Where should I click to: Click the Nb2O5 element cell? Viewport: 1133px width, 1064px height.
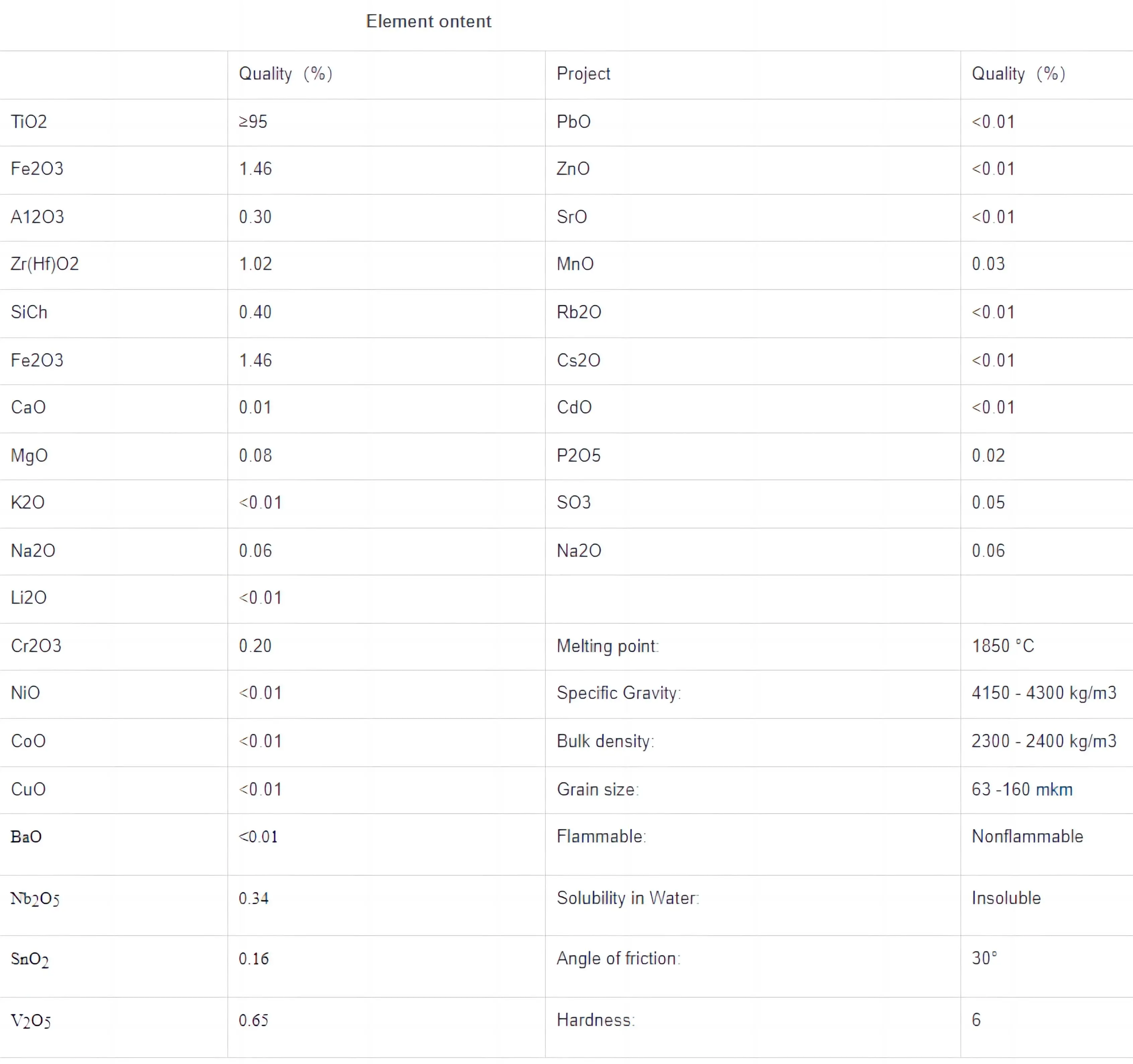click(x=35, y=899)
